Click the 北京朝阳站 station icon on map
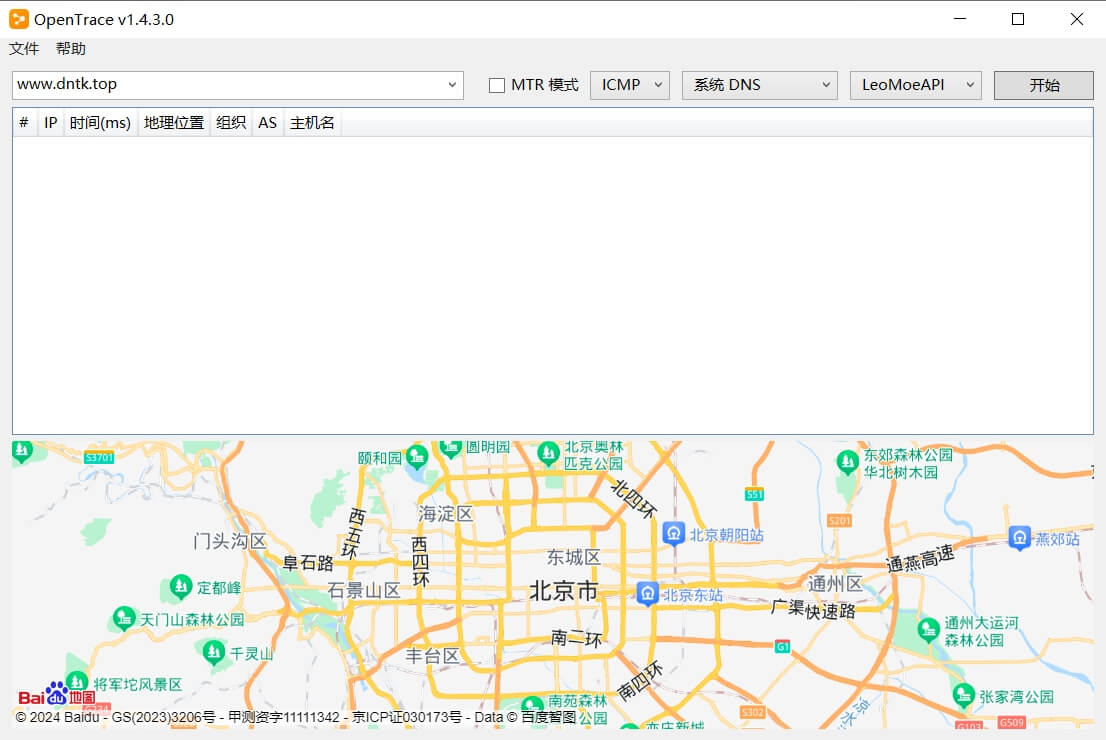This screenshot has width=1106, height=740. tap(674, 534)
